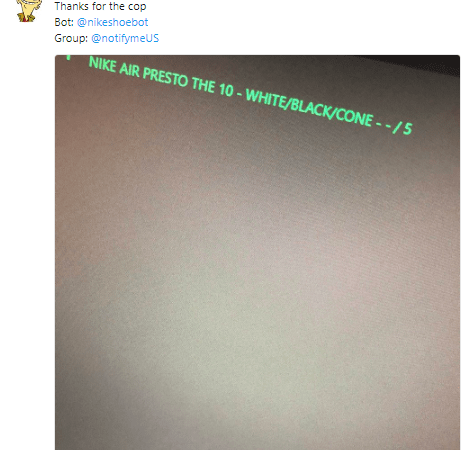The height and width of the screenshot is (450, 466).
Task: Click the word 'AIR' in green
Action: tap(129, 70)
